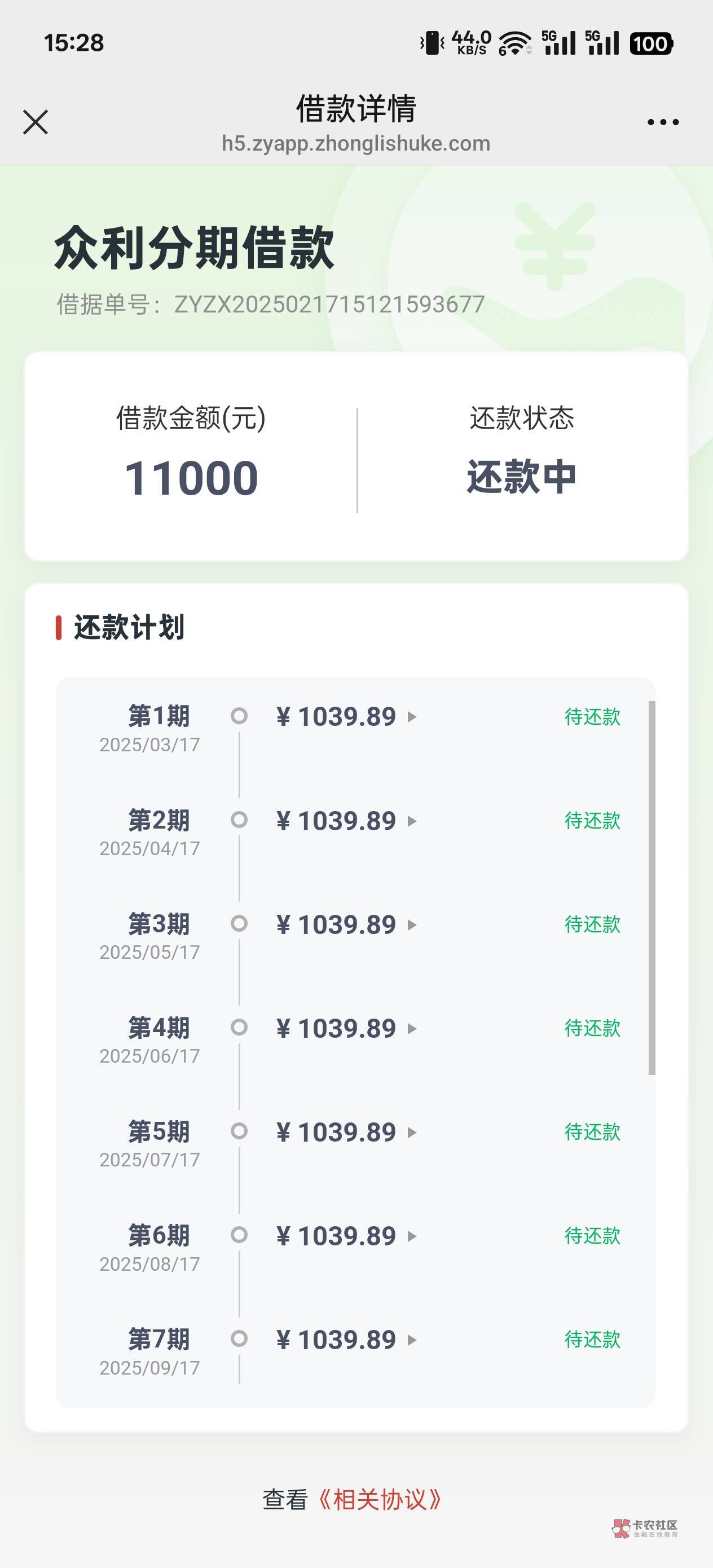This screenshot has height=1568, width=713.
Task: Tap the battery indicator in status bar
Action: tap(651, 44)
